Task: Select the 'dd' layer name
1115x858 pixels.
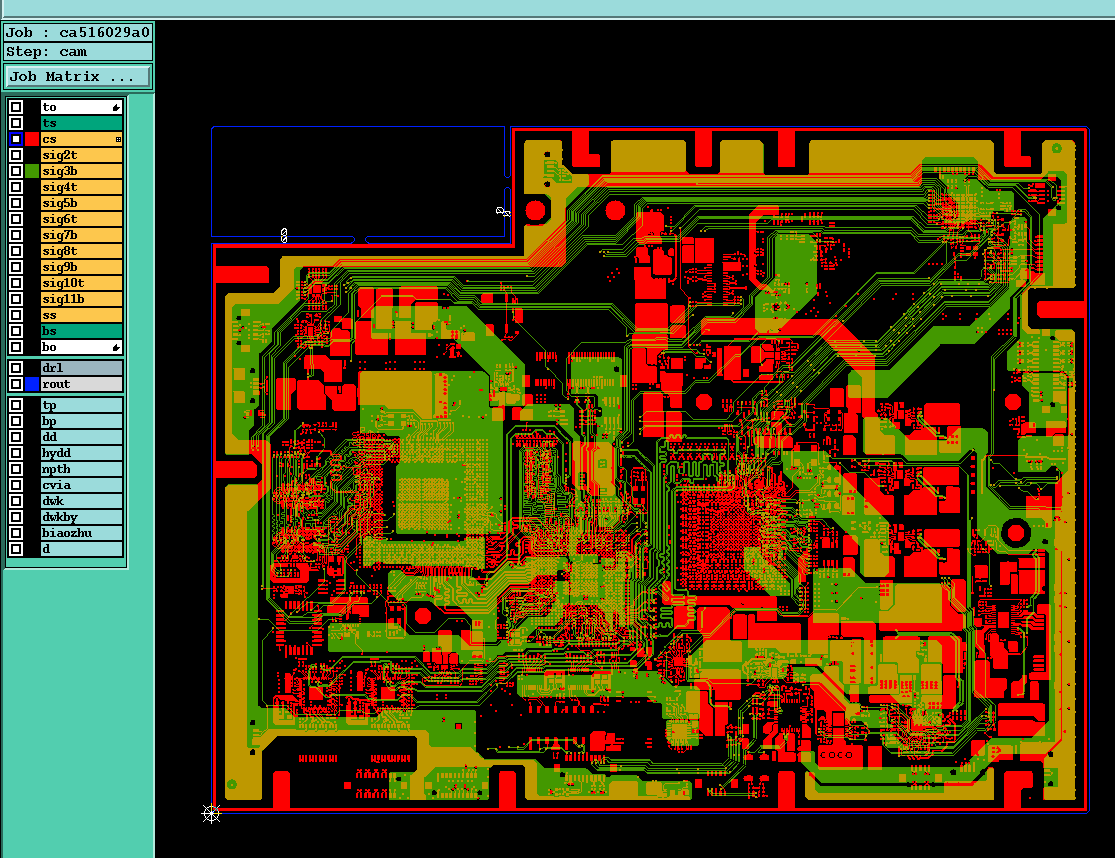Action: click(x=82, y=437)
